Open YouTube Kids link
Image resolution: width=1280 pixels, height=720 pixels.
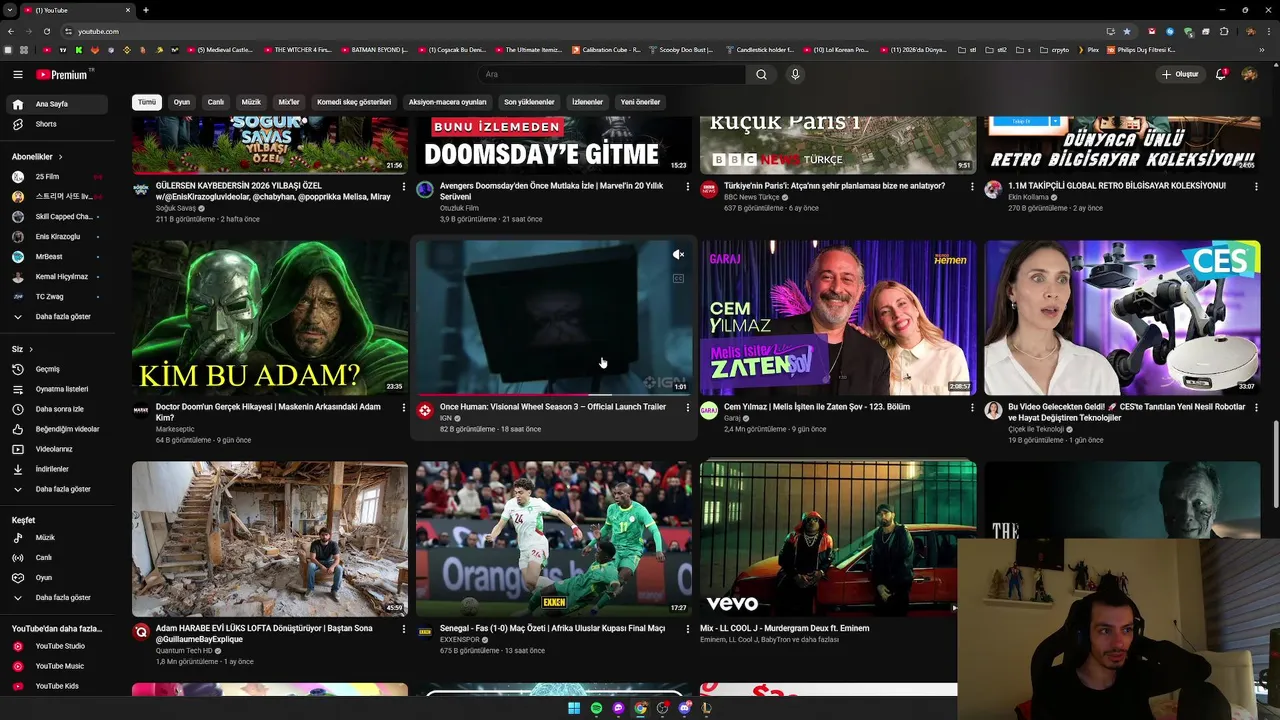[x=60, y=686]
